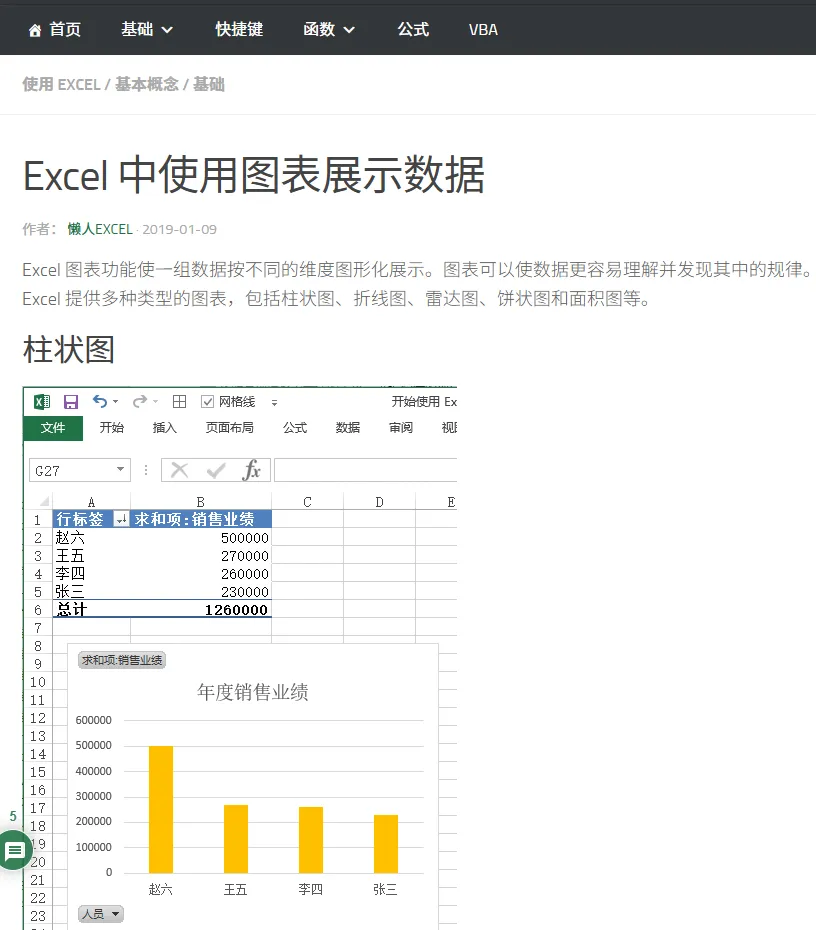Click the formula bar Enter checkmark icon

point(216,471)
